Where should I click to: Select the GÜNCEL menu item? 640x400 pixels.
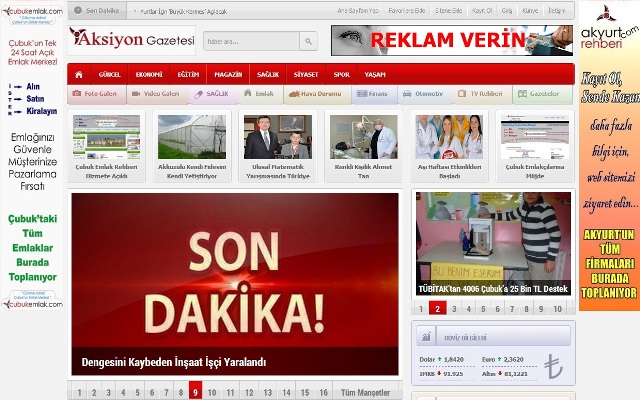(109, 75)
